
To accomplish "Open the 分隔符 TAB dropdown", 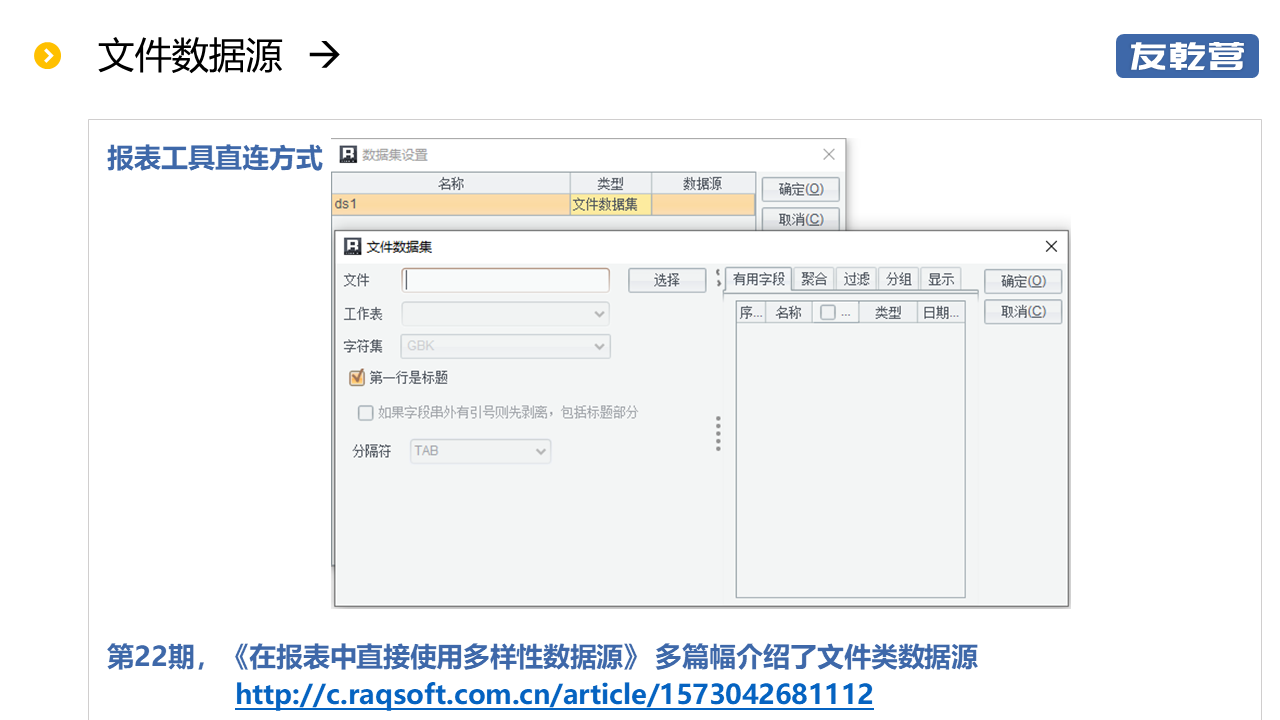I will pyautogui.click(x=481, y=451).
